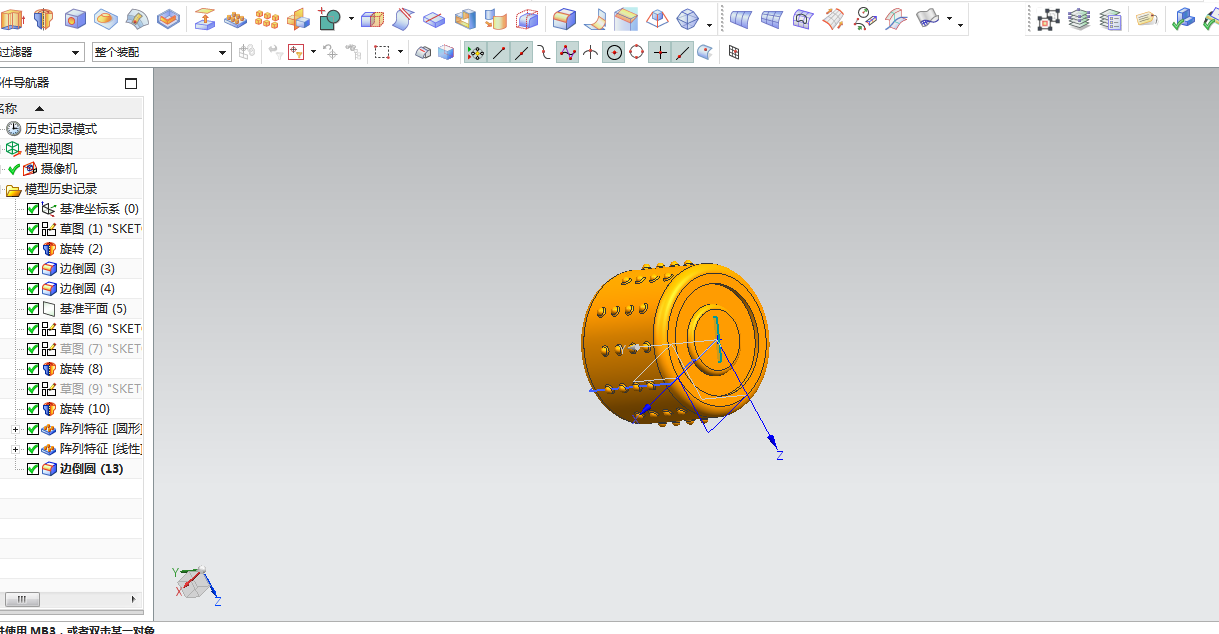The image size is (1219, 634).
Task: Toggle the 旋转 (8) checkbox
Action: [33, 369]
